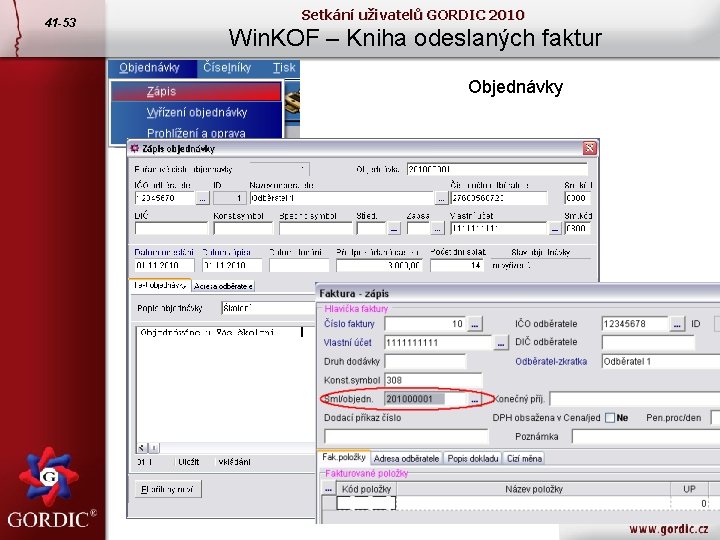Switch to Adresa odběratele tab in order window

(223, 286)
